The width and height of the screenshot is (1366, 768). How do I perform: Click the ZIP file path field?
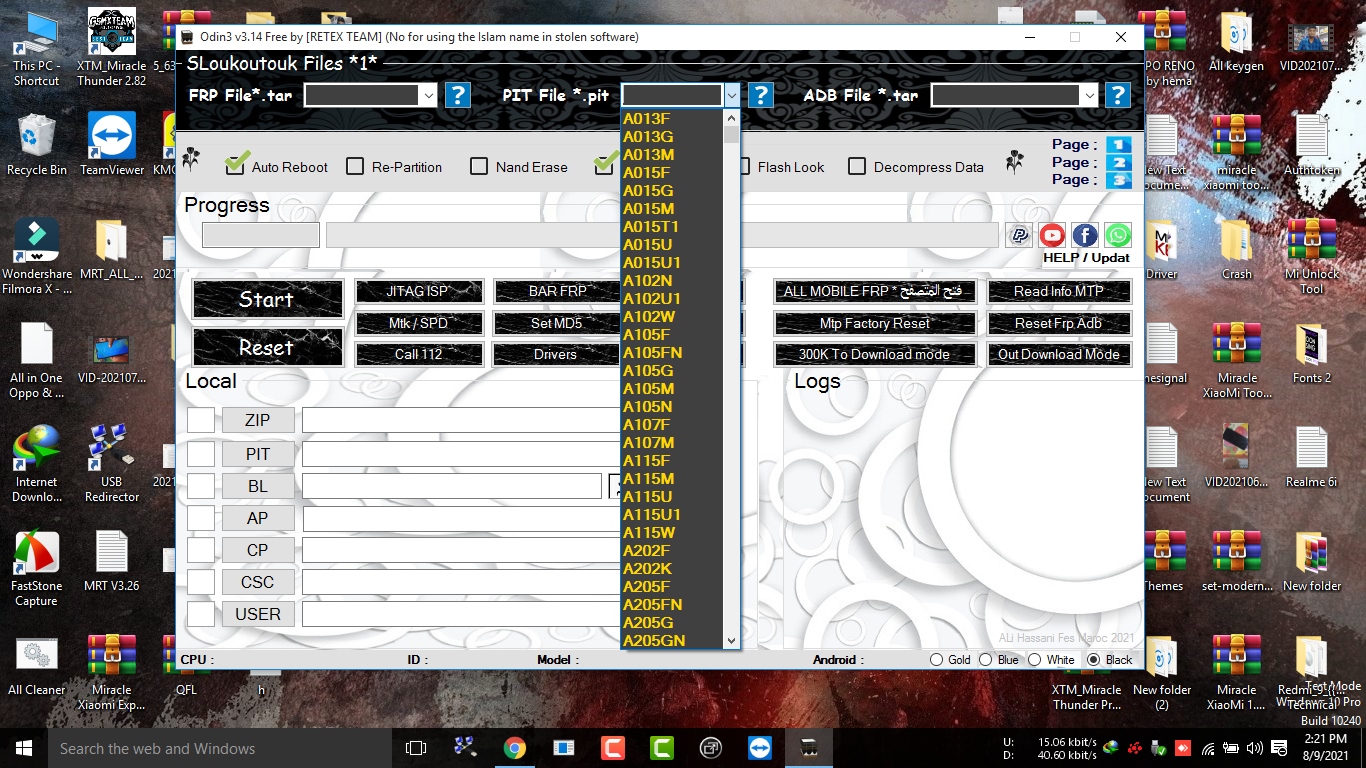[461, 420]
